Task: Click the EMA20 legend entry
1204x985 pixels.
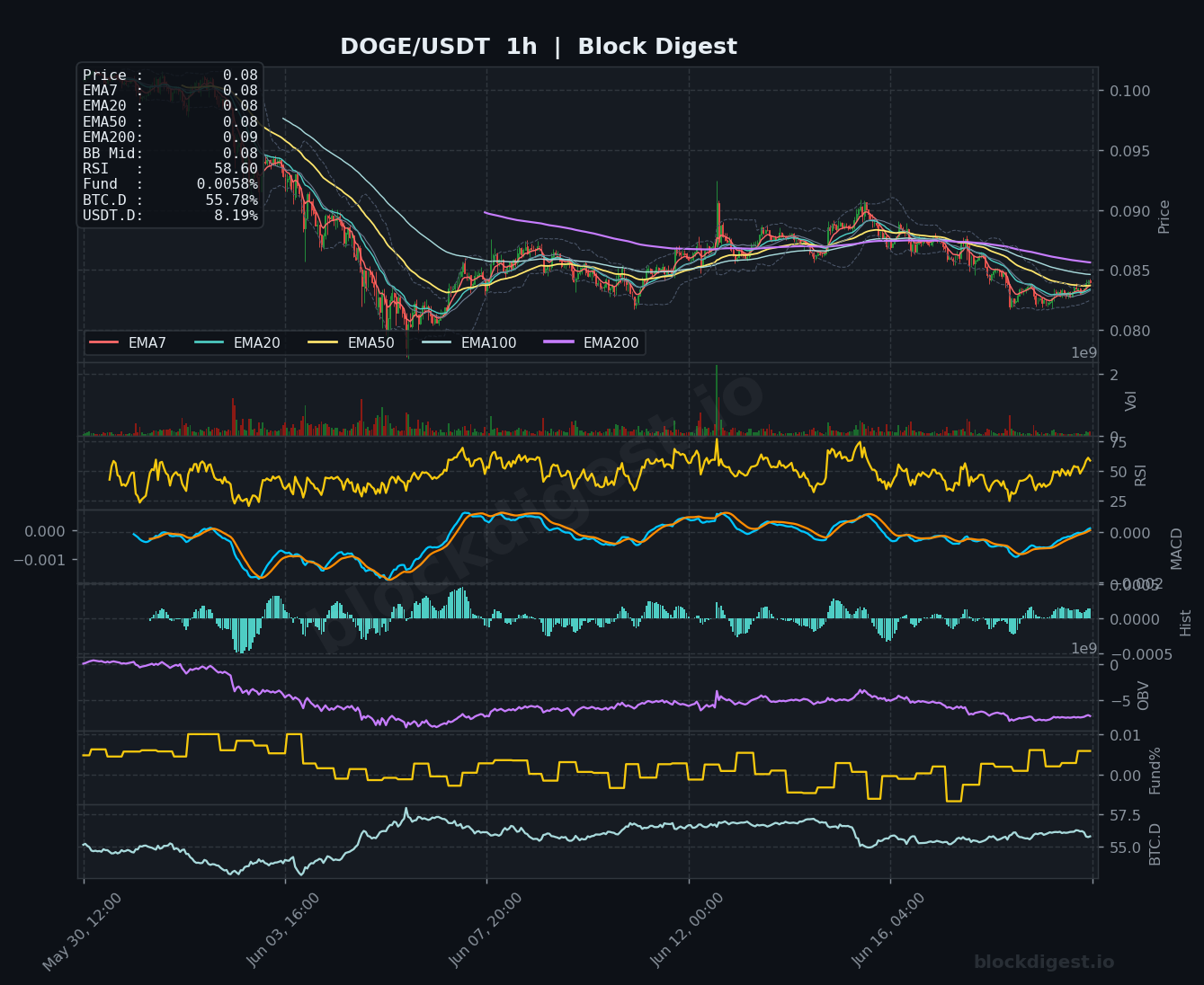Action: pyautogui.click(x=237, y=342)
